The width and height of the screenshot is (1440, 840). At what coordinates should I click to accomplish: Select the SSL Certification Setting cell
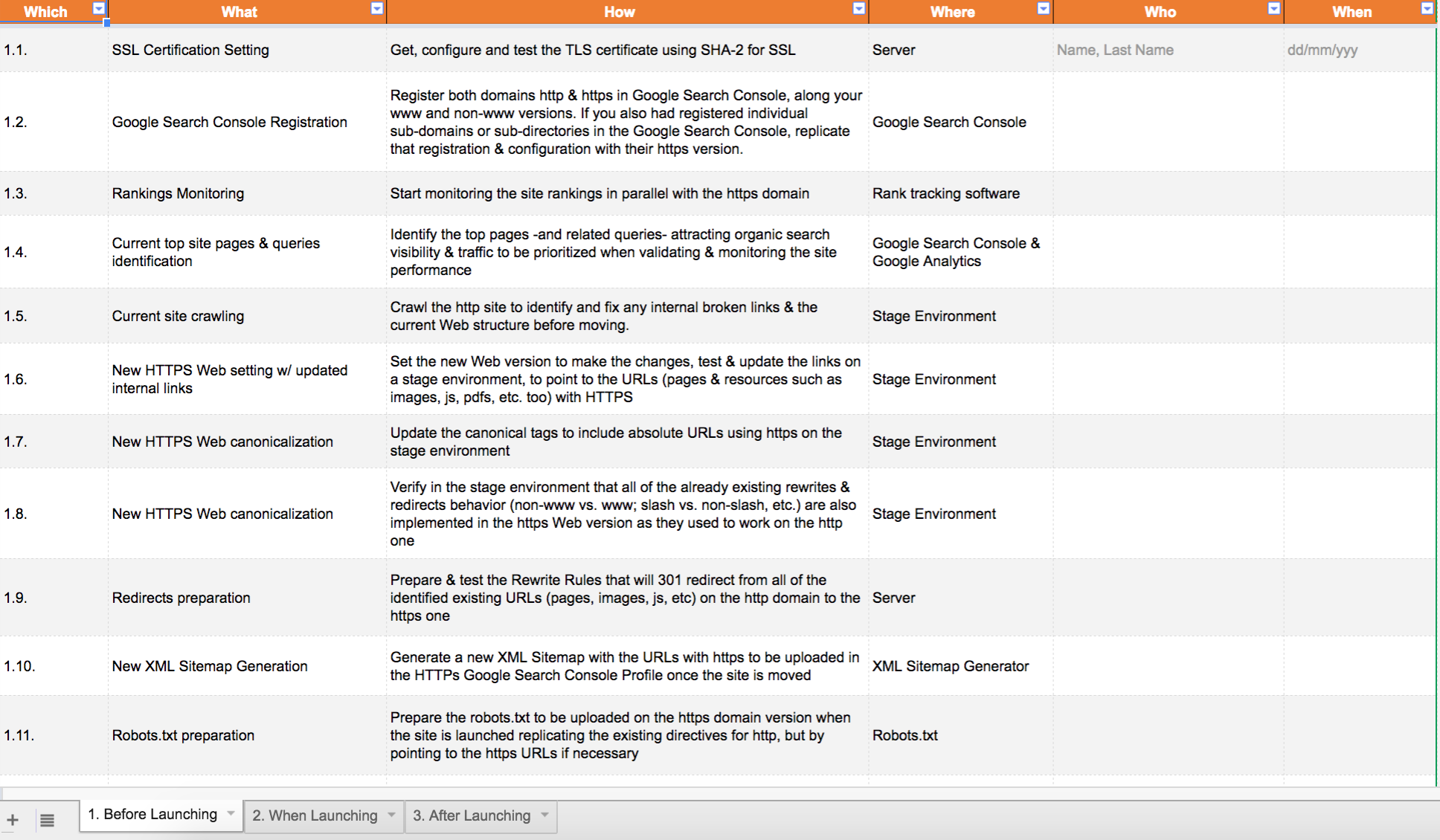[x=247, y=50]
